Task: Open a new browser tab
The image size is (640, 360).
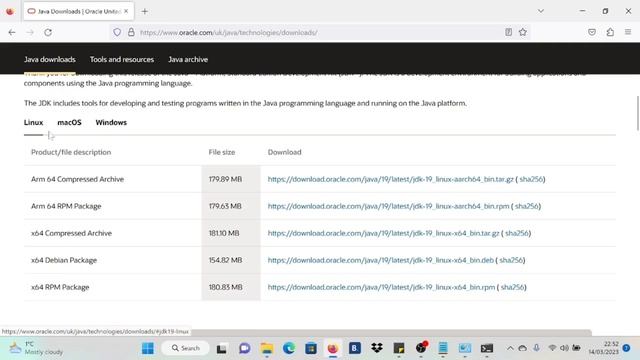Action: [x=144, y=11]
